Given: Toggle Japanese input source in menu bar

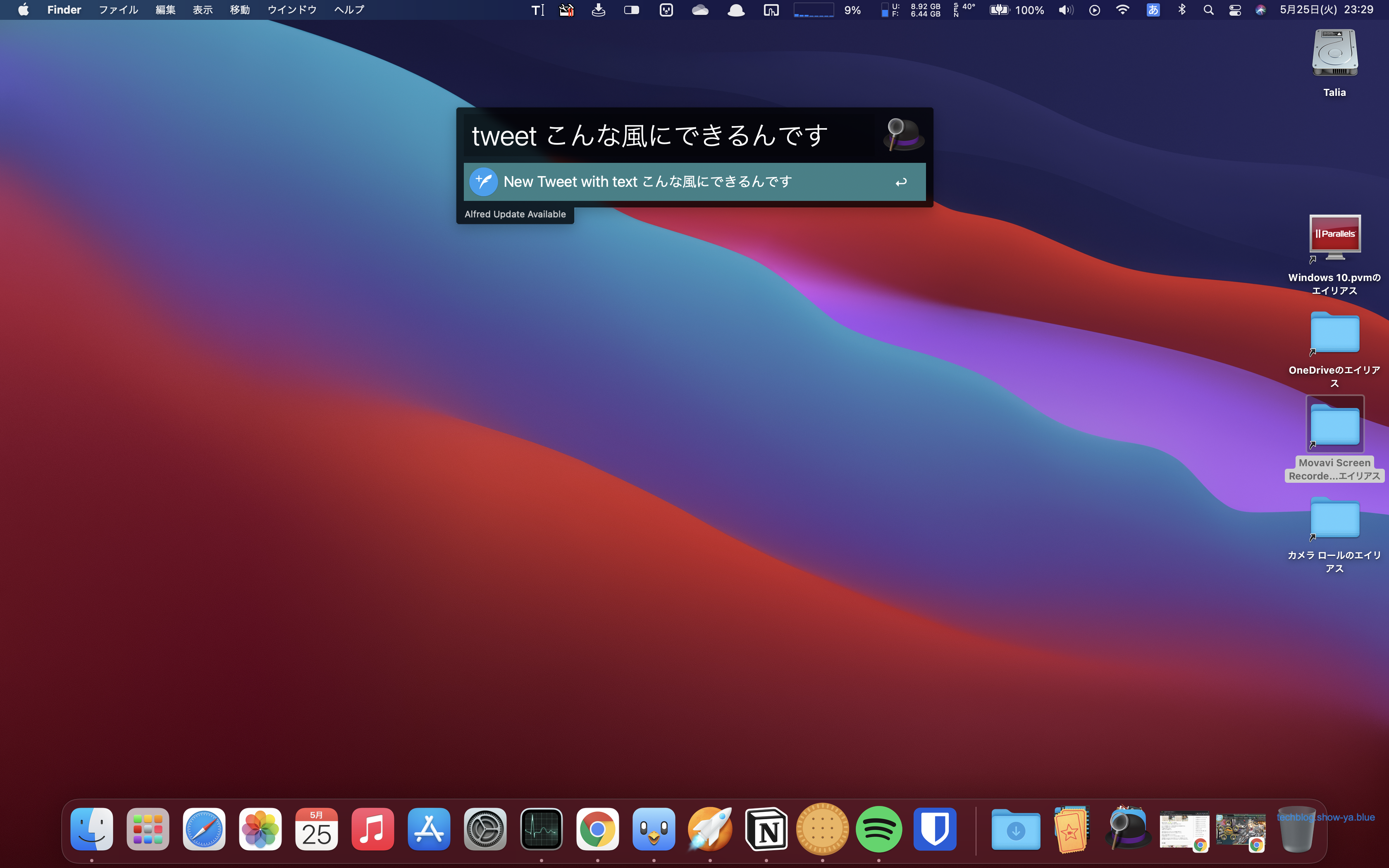Looking at the screenshot, I should click(1153, 10).
